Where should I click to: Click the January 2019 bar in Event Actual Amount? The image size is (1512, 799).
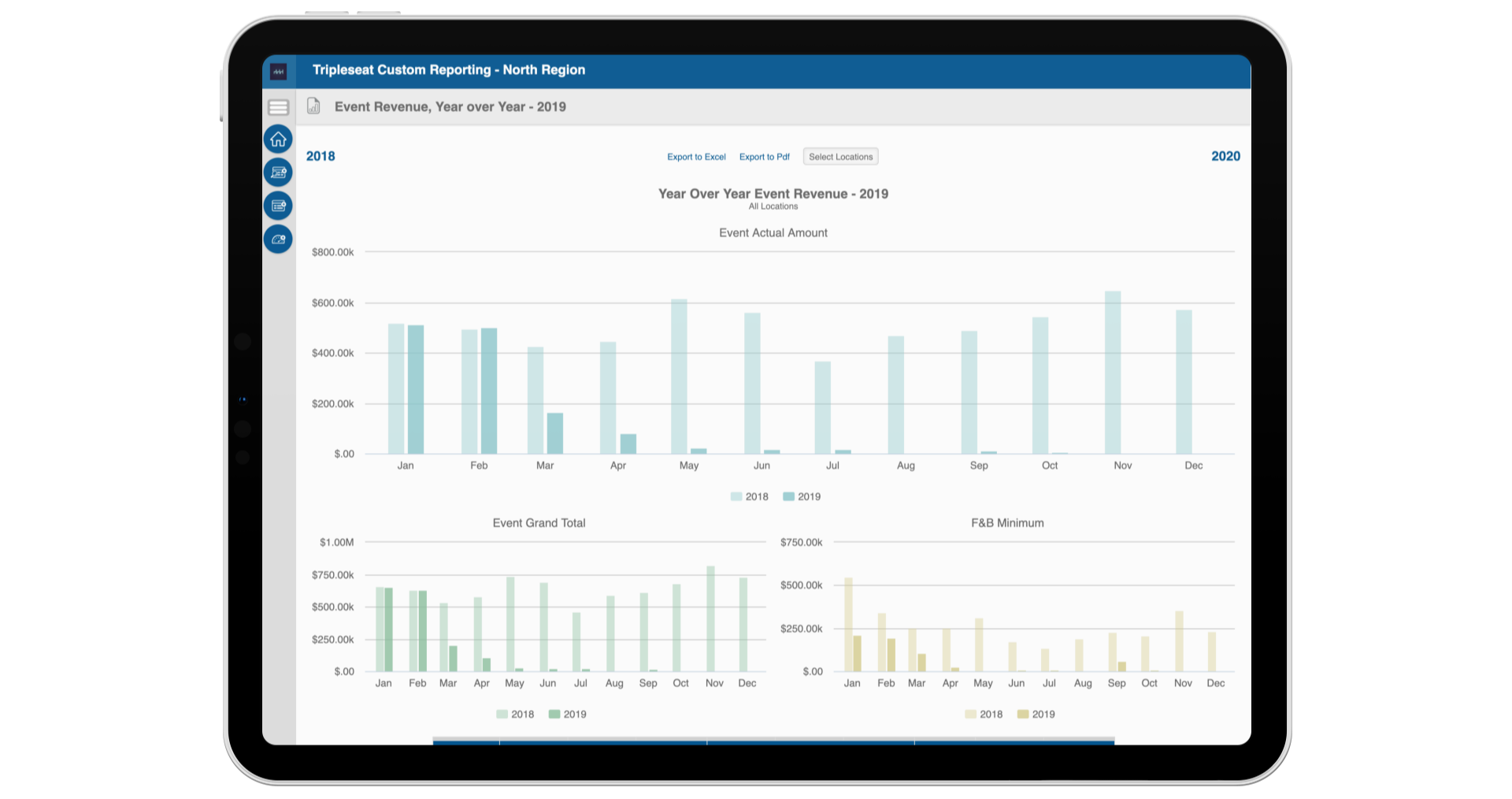pyautogui.click(x=416, y=389)
